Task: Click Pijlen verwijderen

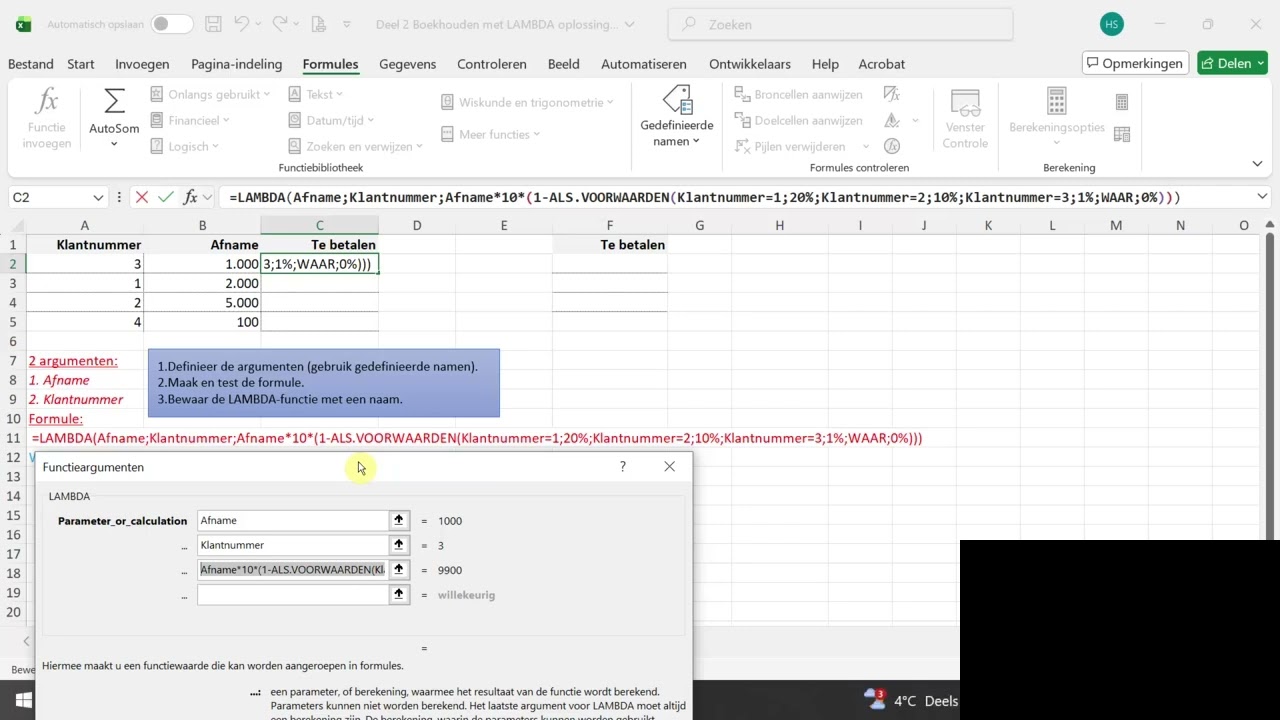Action: (790, 146)
